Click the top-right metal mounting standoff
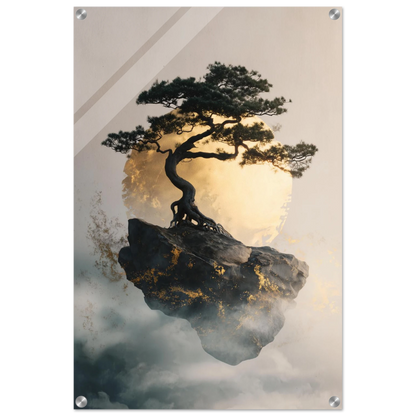 coord(334,14)
